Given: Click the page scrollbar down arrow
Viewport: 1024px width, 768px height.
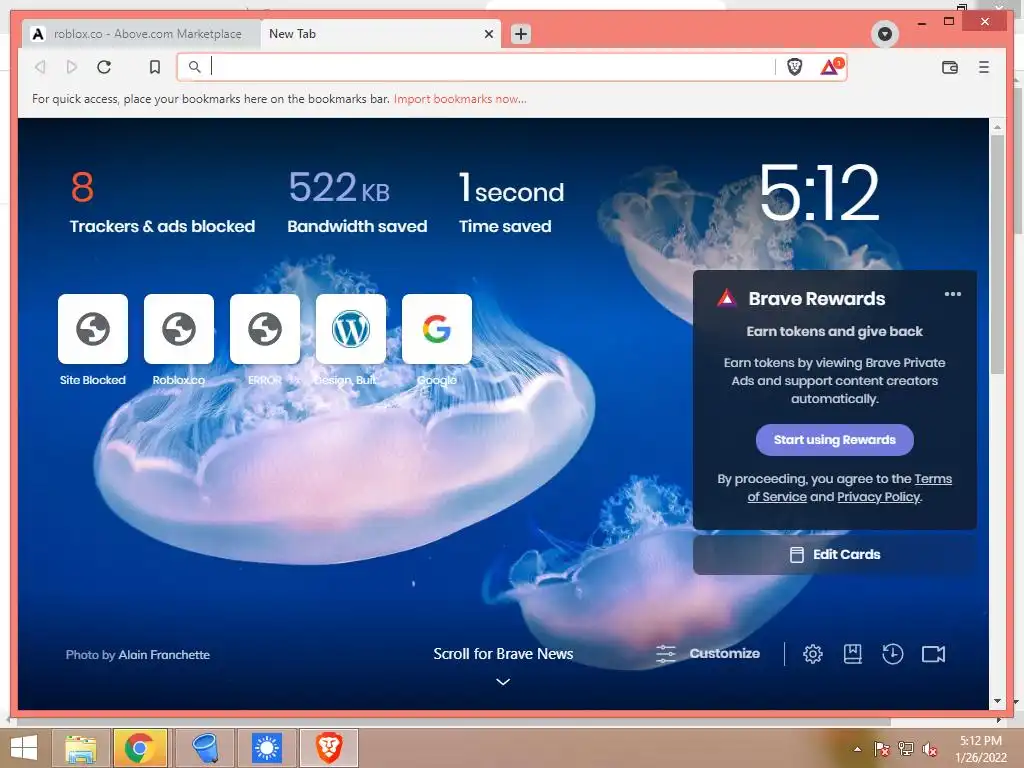Looking at the screenshot, I should [997, 701].
